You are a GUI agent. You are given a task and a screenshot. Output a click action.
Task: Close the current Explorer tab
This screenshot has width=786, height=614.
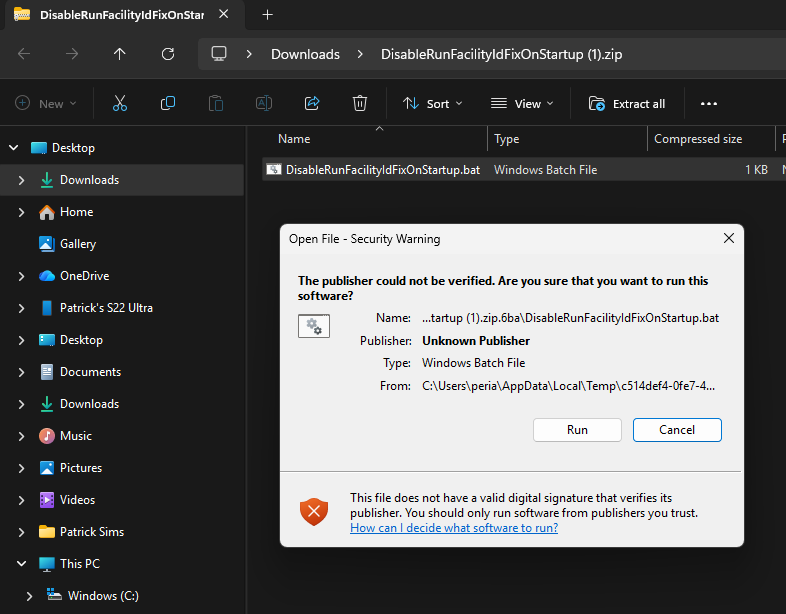[x=224, y=15]
